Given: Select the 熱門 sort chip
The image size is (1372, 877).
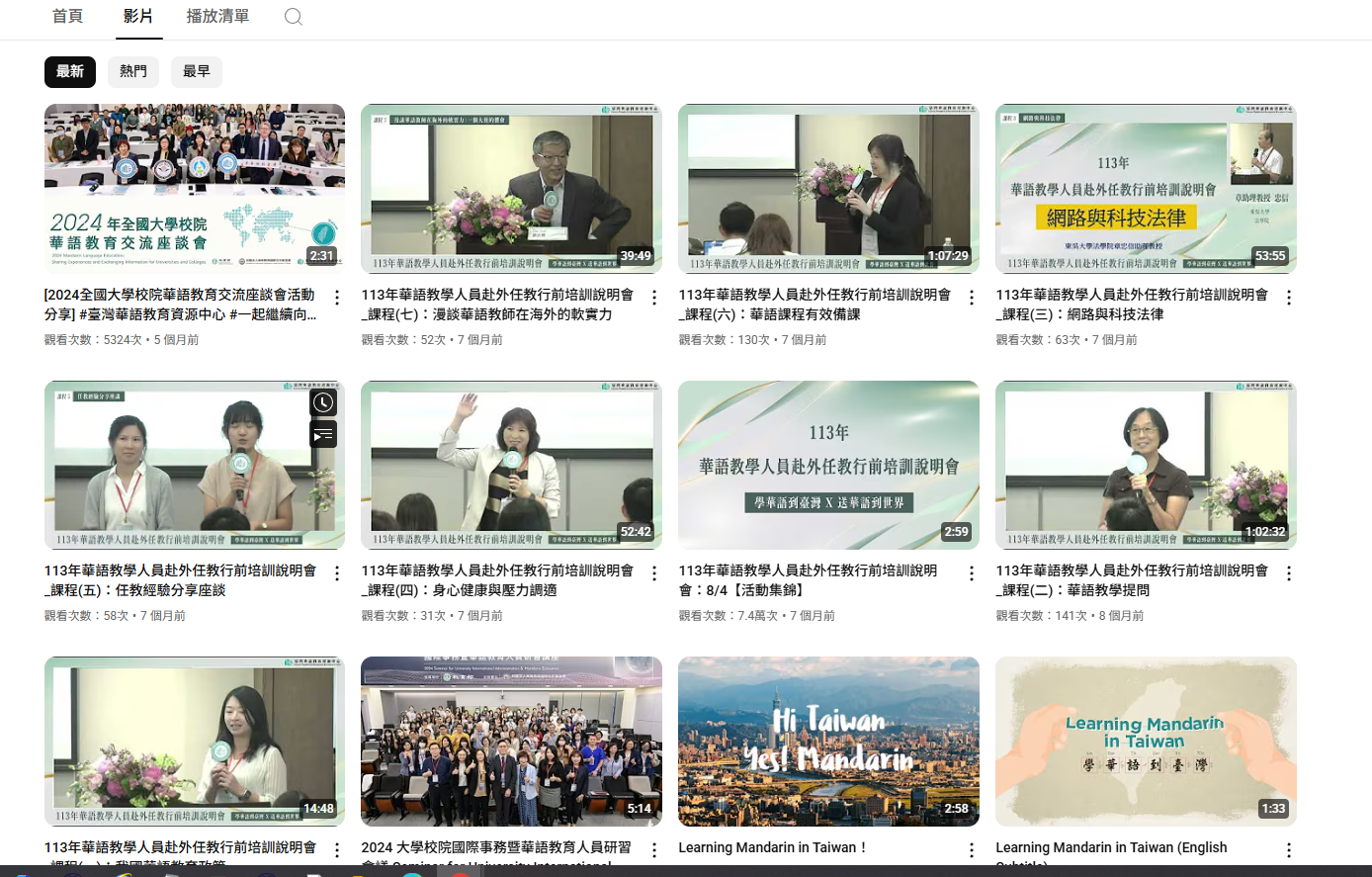Looking at the screenshot, I should tap(133, 71).
